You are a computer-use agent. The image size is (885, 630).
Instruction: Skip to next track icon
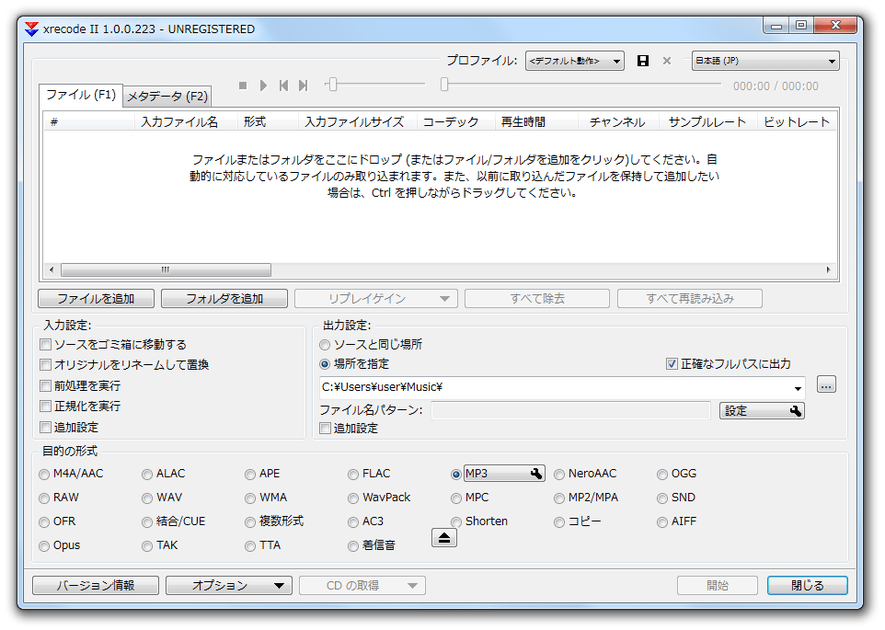click(303, 85)
